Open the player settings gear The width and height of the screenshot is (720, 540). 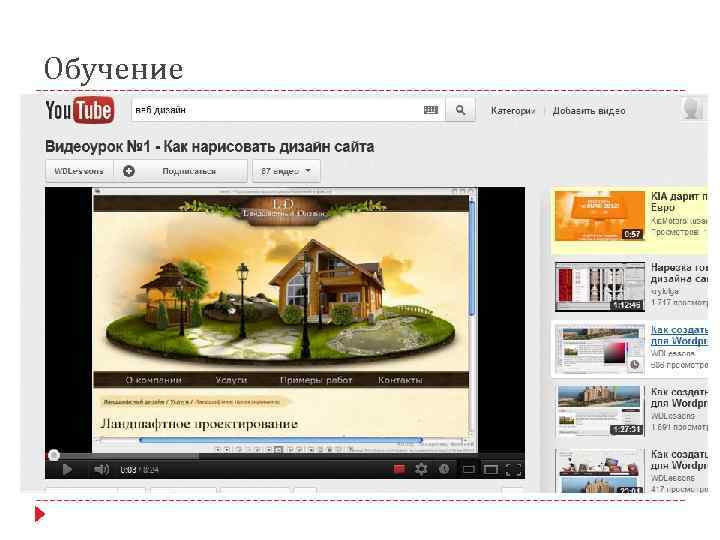421,469
